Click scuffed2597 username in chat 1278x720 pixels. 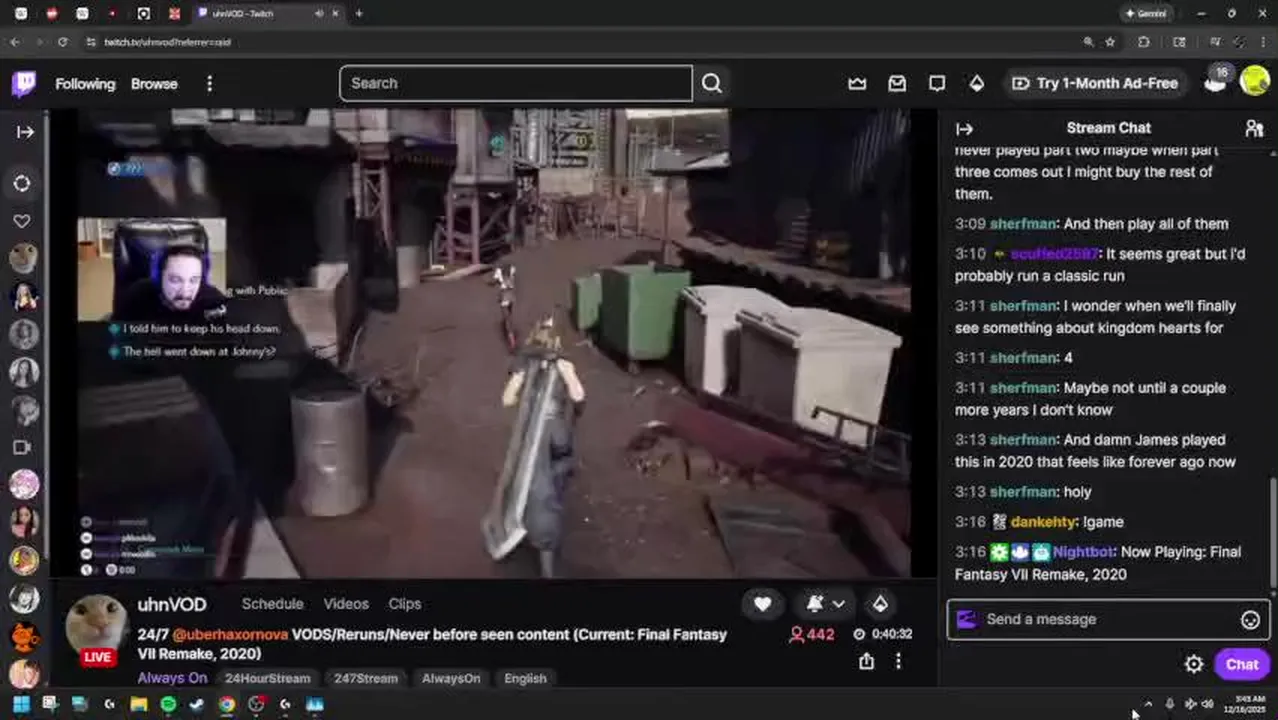[x=1055, y=254]
